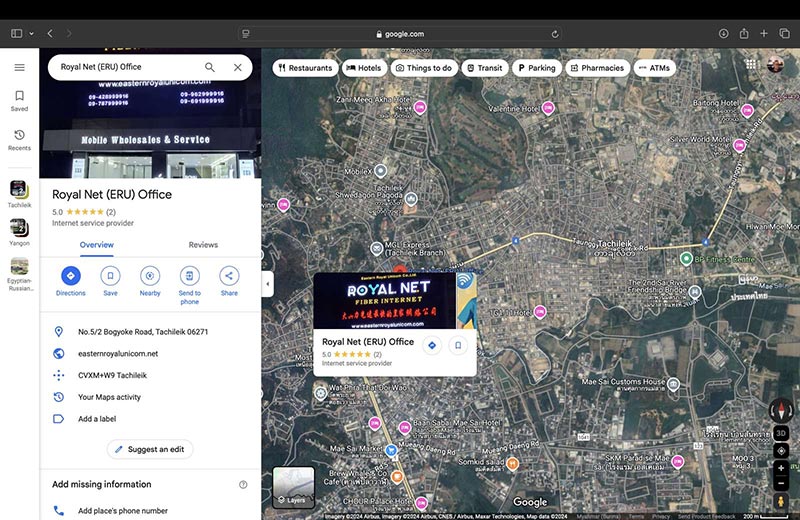Open Safari share button
Screen dimensions: 800x520
tap(744, 34)
